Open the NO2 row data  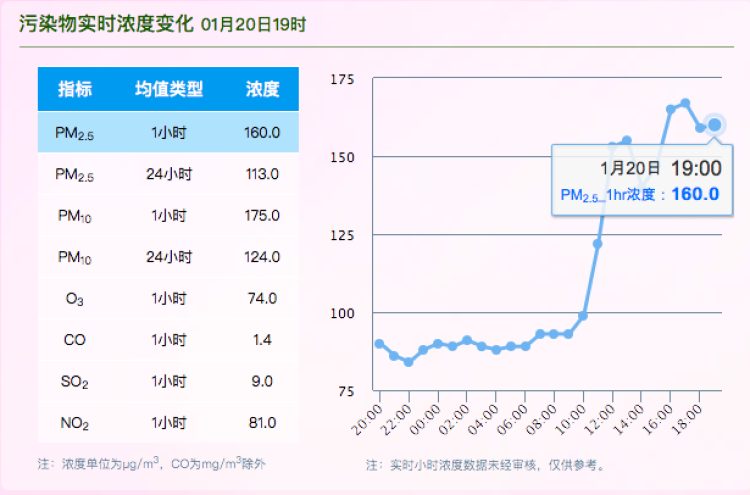pos(168,423)
